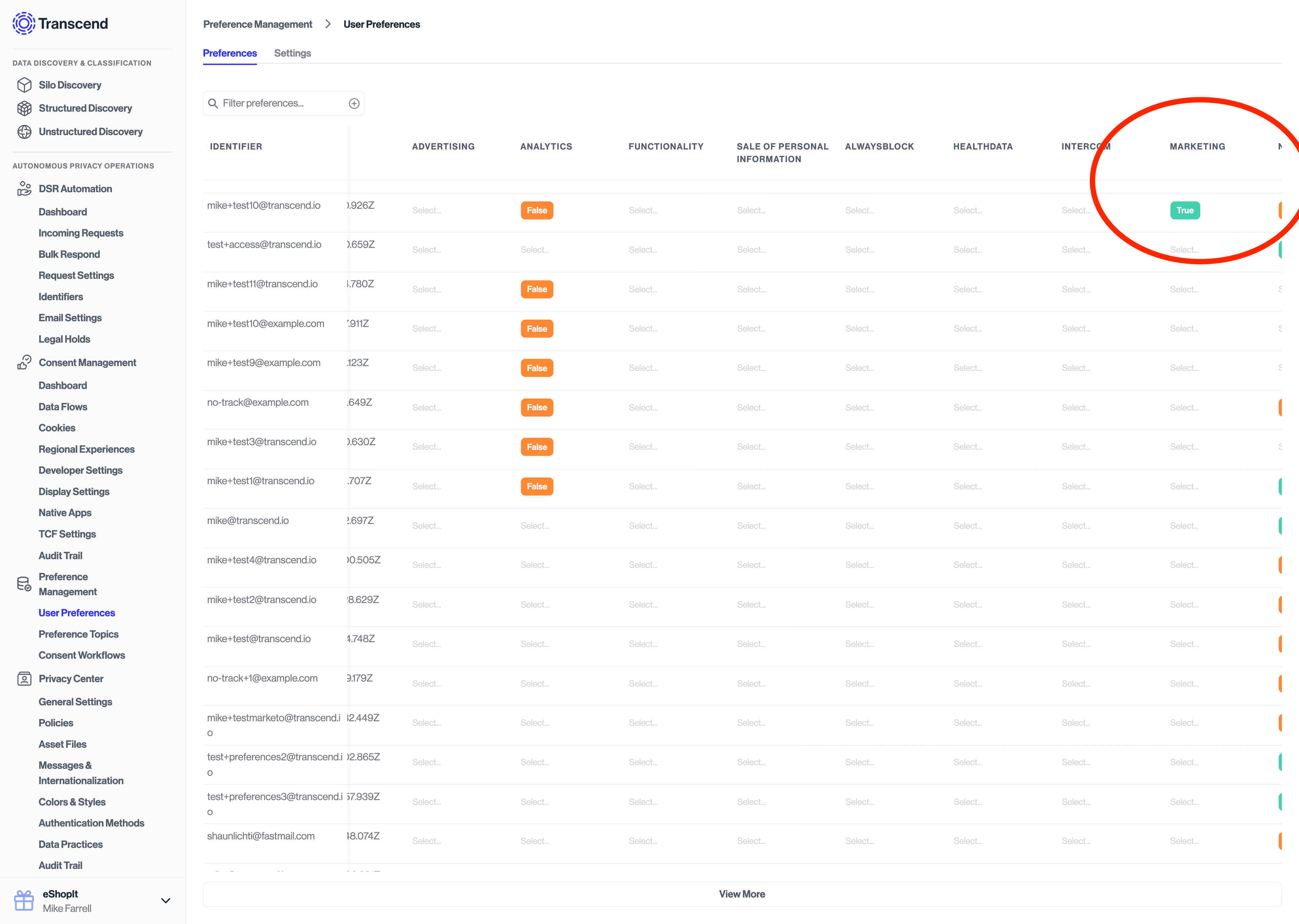Viewport: 1299px width, 924px height.
Task: Open the Privacy Center section
Action: (x=70, y=678)
